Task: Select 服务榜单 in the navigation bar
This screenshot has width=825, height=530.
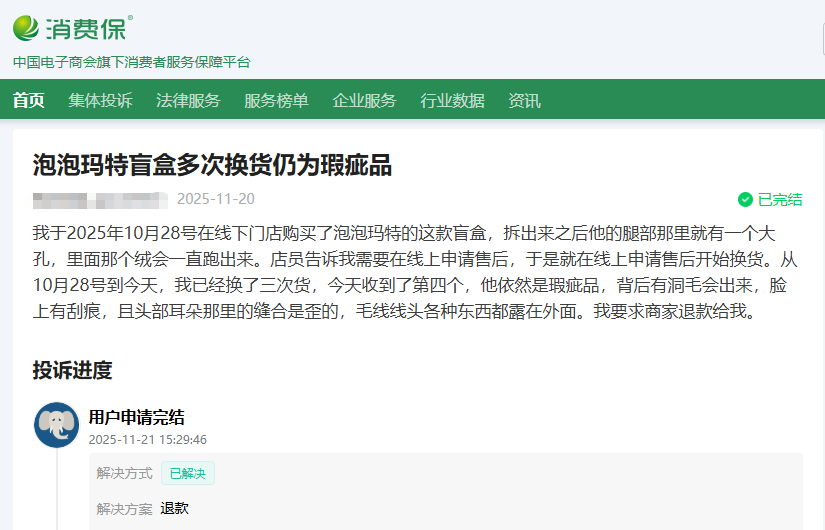Action: [276, 100]
